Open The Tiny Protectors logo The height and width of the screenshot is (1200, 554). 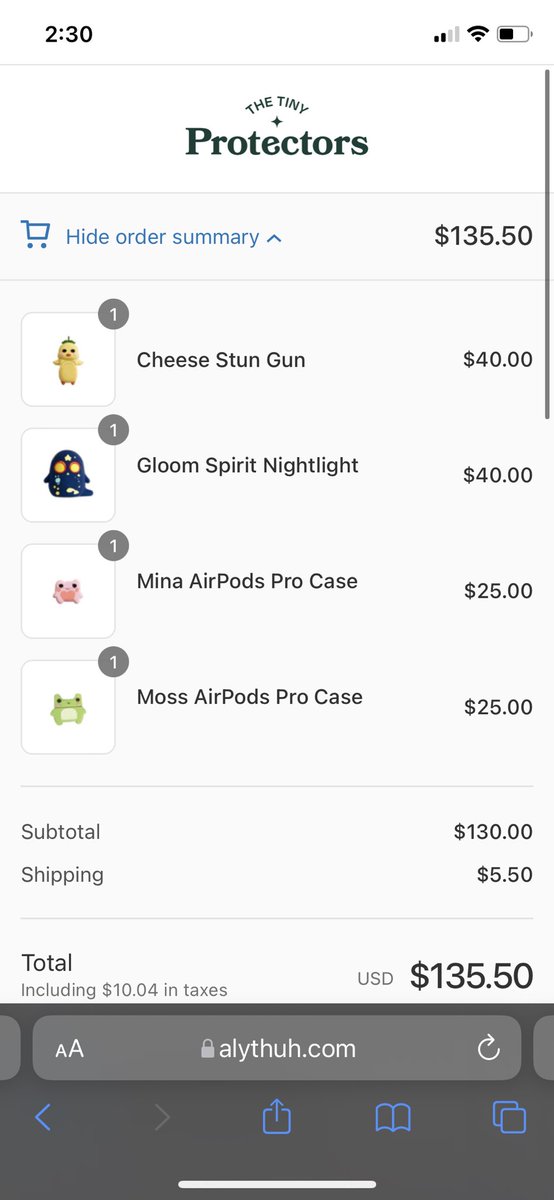point(277,128)
